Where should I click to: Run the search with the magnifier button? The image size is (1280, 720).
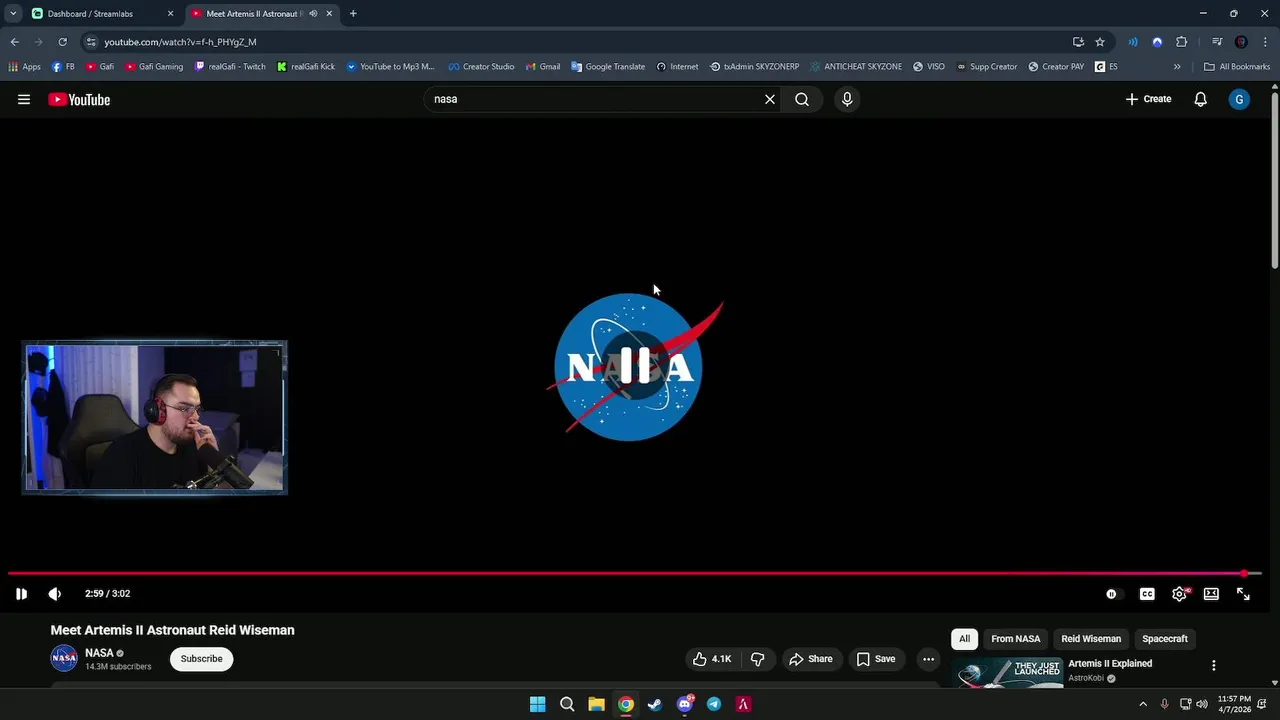click(802, 99)
